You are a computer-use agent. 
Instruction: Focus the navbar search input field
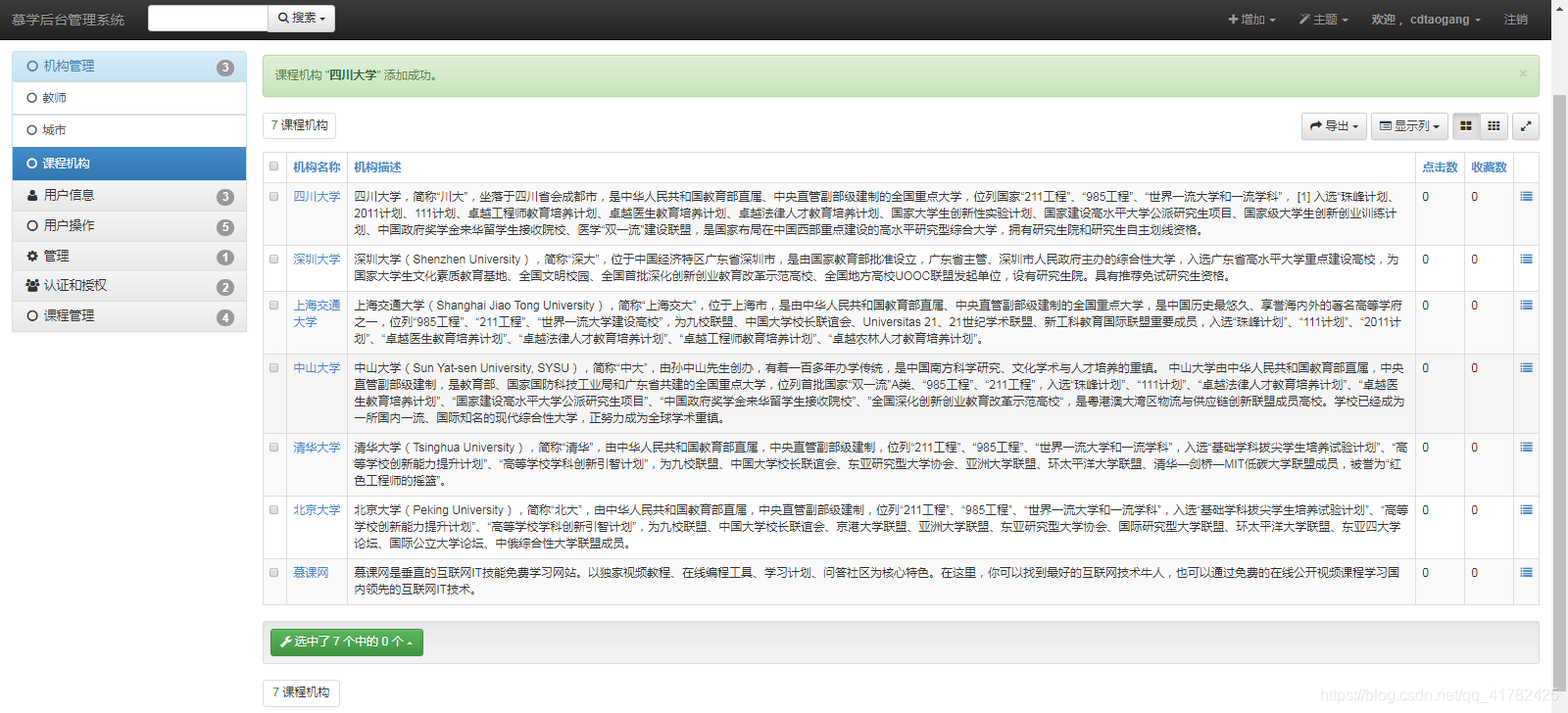208,18
